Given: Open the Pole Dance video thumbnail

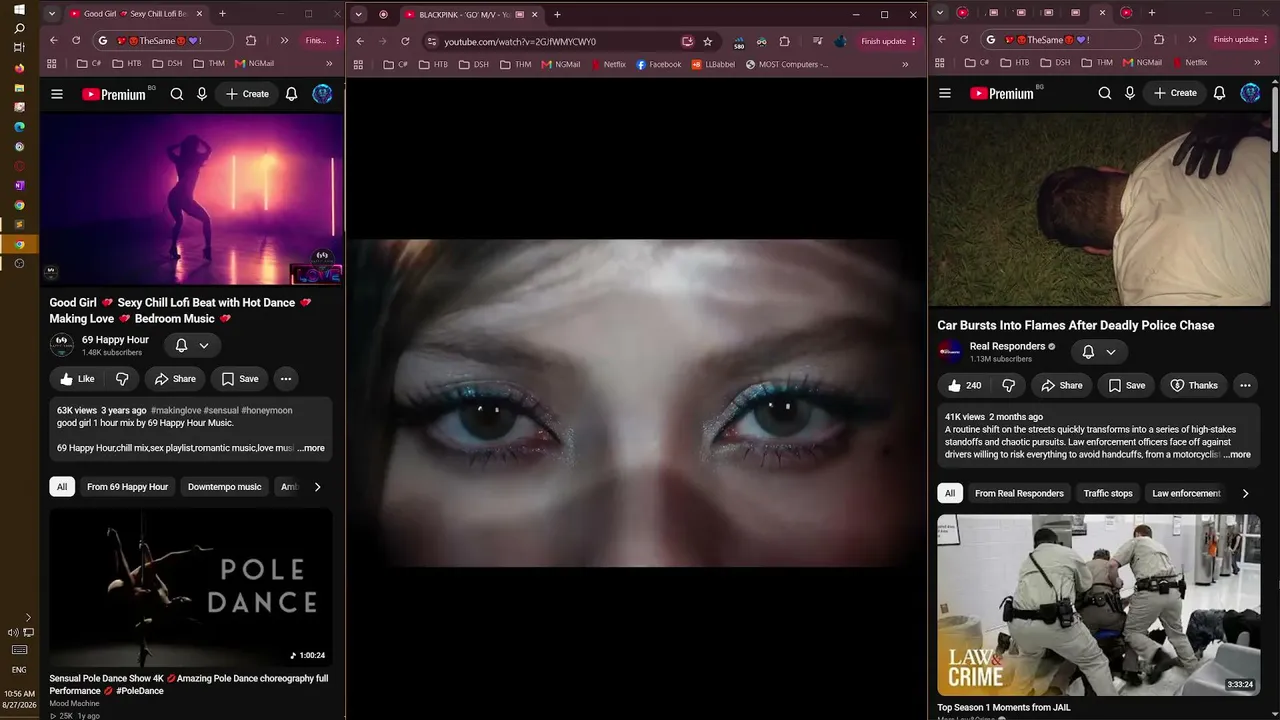Looking at the screenshot, I should pos(191,588).
